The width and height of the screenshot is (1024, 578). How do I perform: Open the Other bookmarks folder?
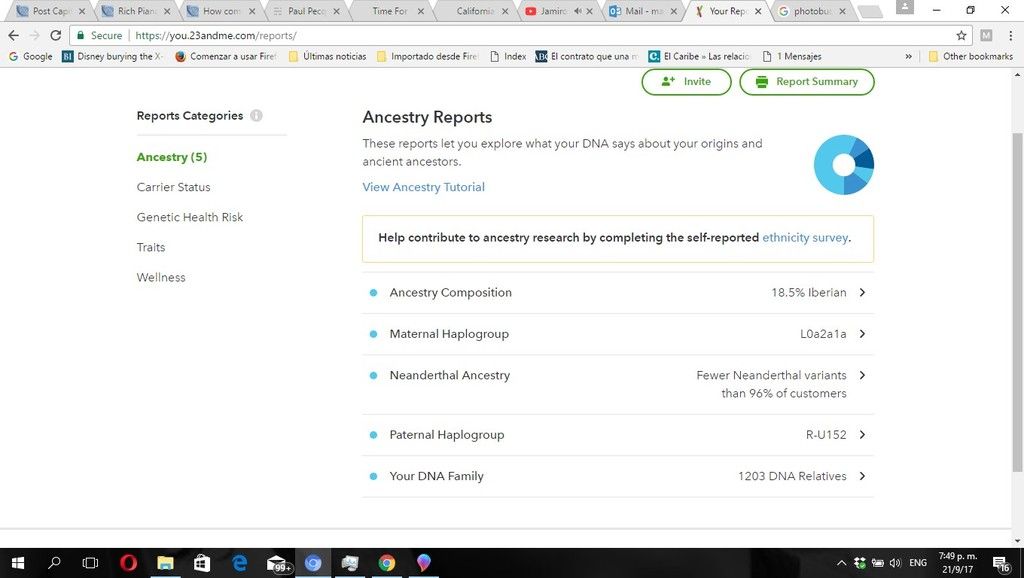click(970, 56)
